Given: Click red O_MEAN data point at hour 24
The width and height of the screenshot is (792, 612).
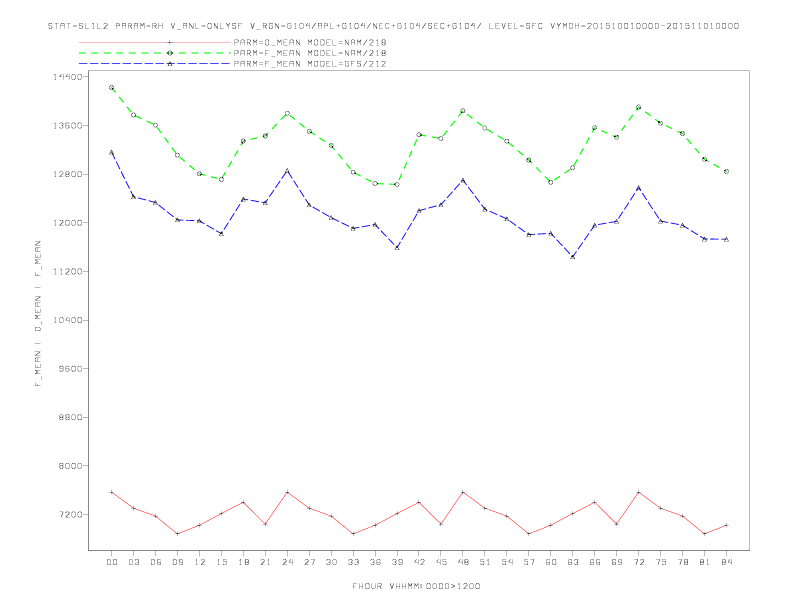Looking at the screenshot, I should [x=287, y=492].
